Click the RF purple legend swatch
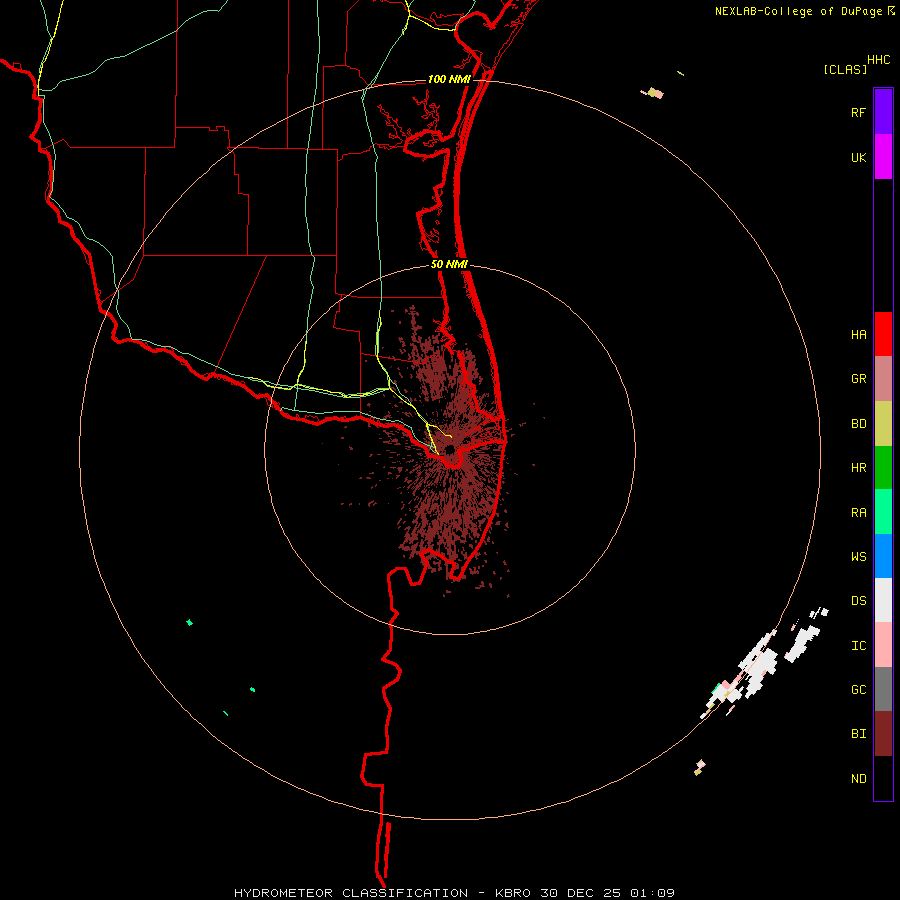The image size is (900, 900). (x=883, y=112)
